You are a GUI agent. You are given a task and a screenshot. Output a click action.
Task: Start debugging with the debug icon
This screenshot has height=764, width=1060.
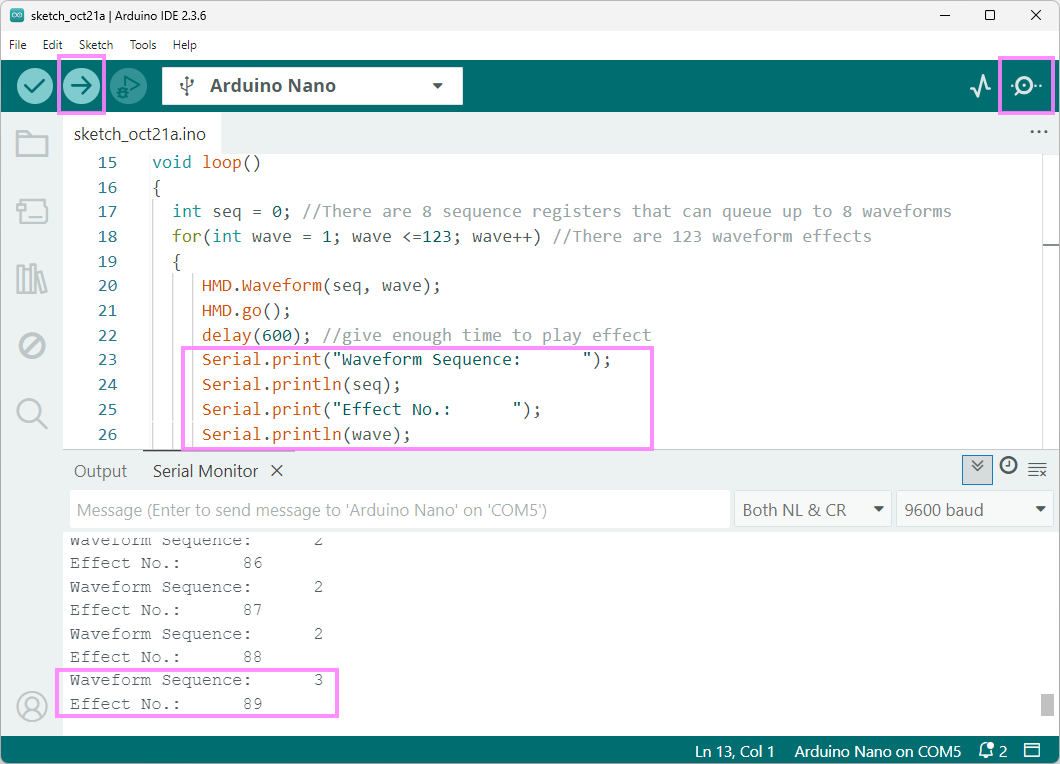(x=128, y=86)
